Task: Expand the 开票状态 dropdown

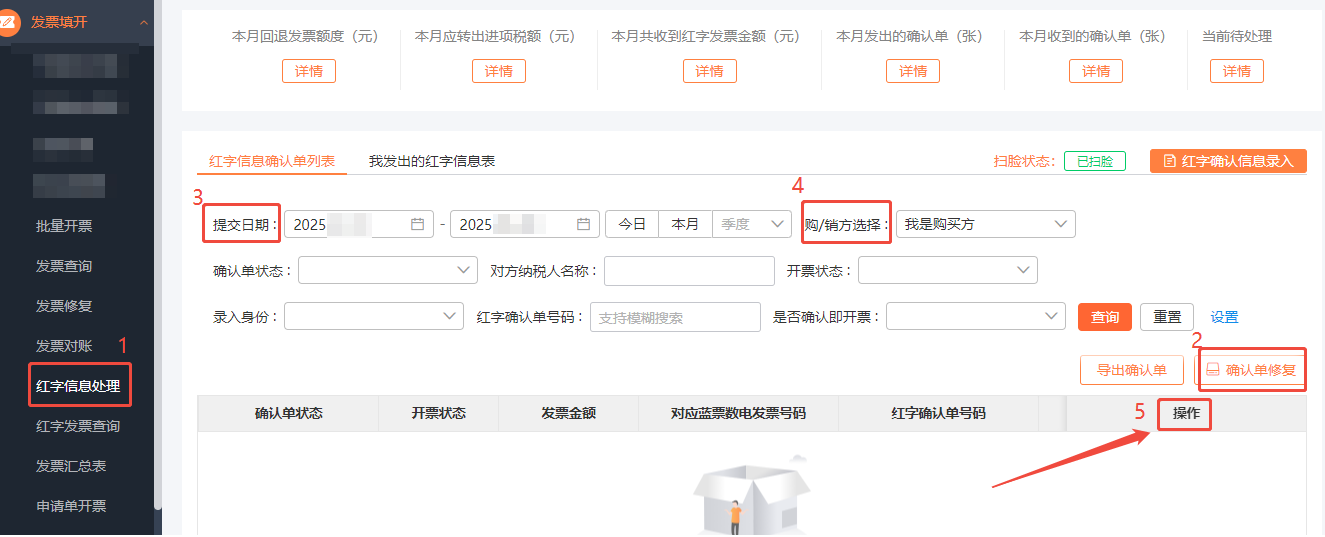Action: 947,271
